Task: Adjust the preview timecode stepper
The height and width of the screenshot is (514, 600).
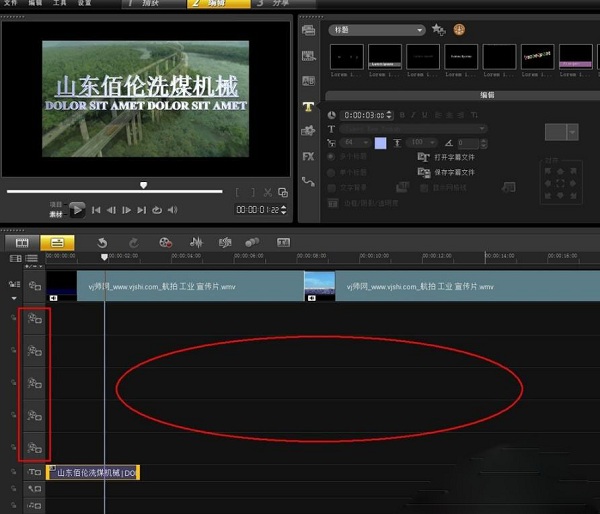Action: pos(284,210)
